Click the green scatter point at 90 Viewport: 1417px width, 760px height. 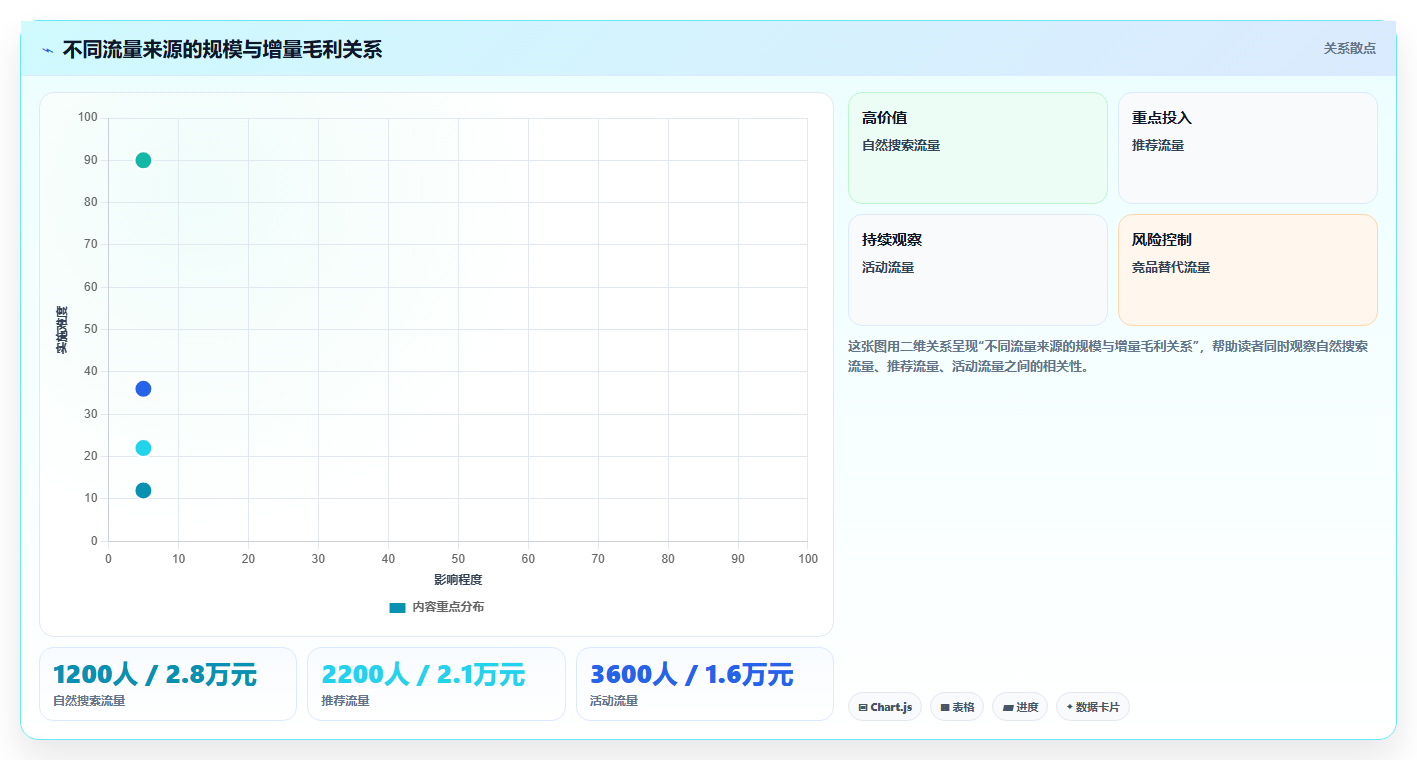coord(143,160)
